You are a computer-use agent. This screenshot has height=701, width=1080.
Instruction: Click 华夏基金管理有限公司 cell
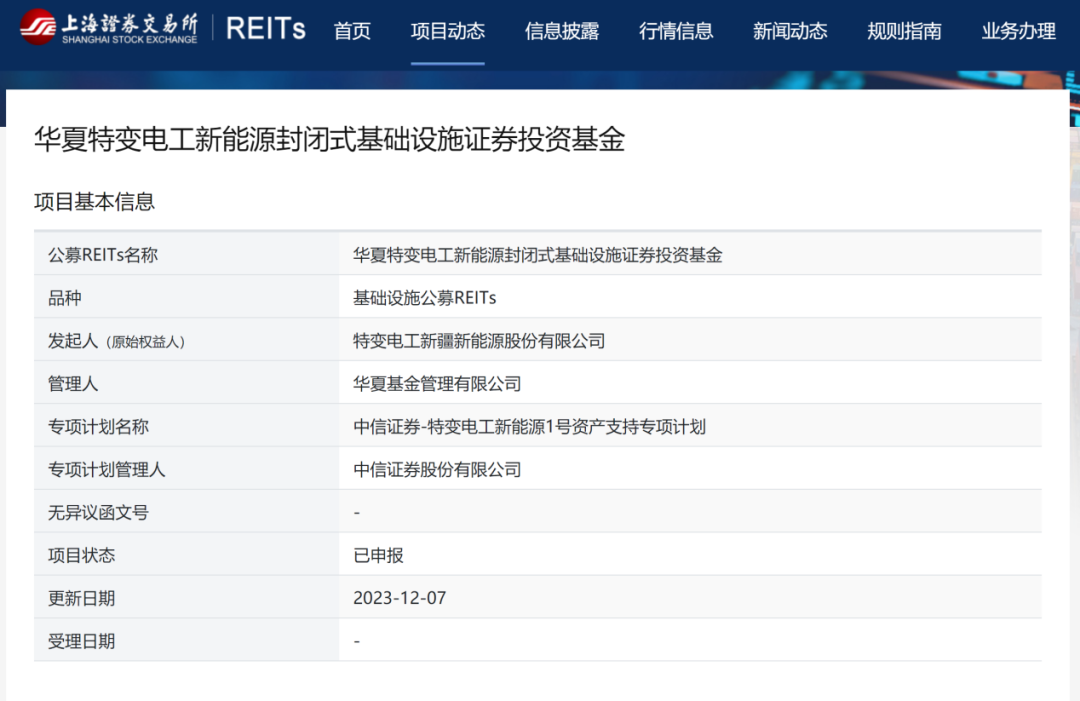coord(437,384)
